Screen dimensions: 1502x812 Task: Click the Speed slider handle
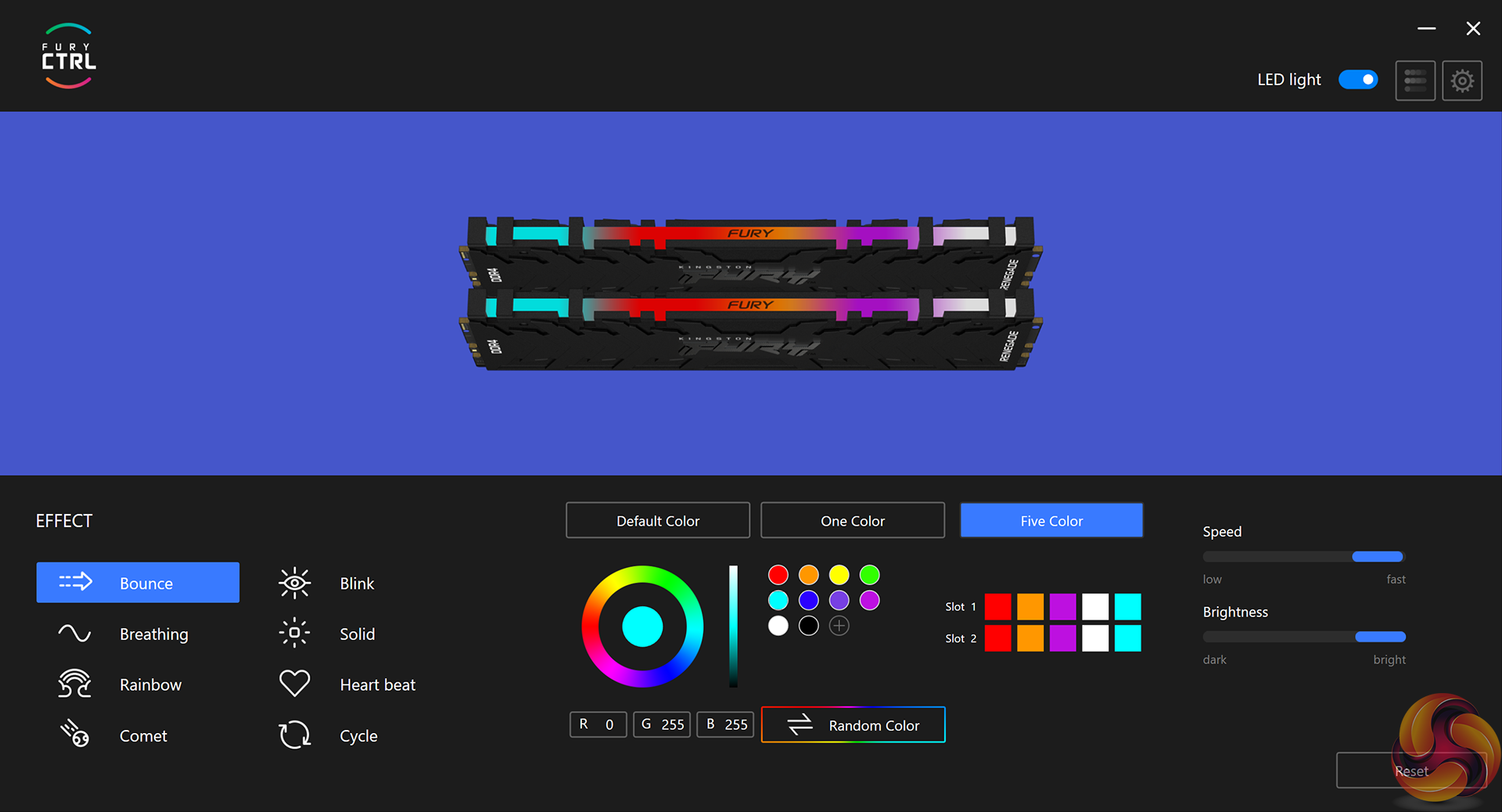pyautogui.click(x=1378, y=556)
